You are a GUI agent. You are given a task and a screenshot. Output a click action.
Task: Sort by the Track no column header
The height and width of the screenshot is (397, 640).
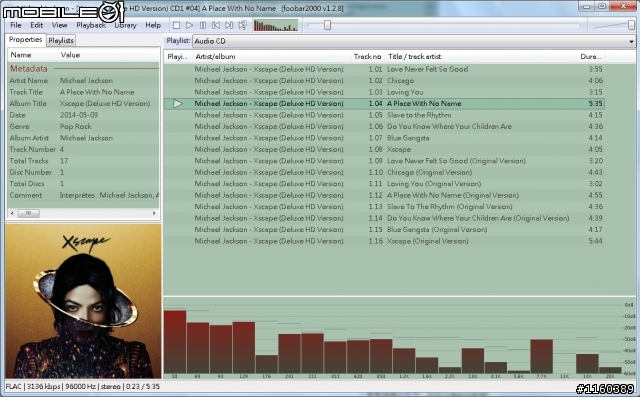pyautogui.click(x=367, y=57)
